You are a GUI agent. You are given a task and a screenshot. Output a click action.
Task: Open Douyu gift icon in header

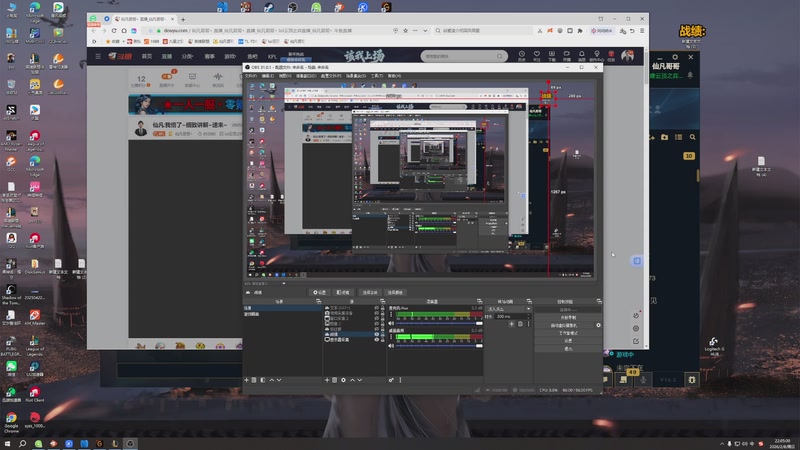[x=611, y=54]
